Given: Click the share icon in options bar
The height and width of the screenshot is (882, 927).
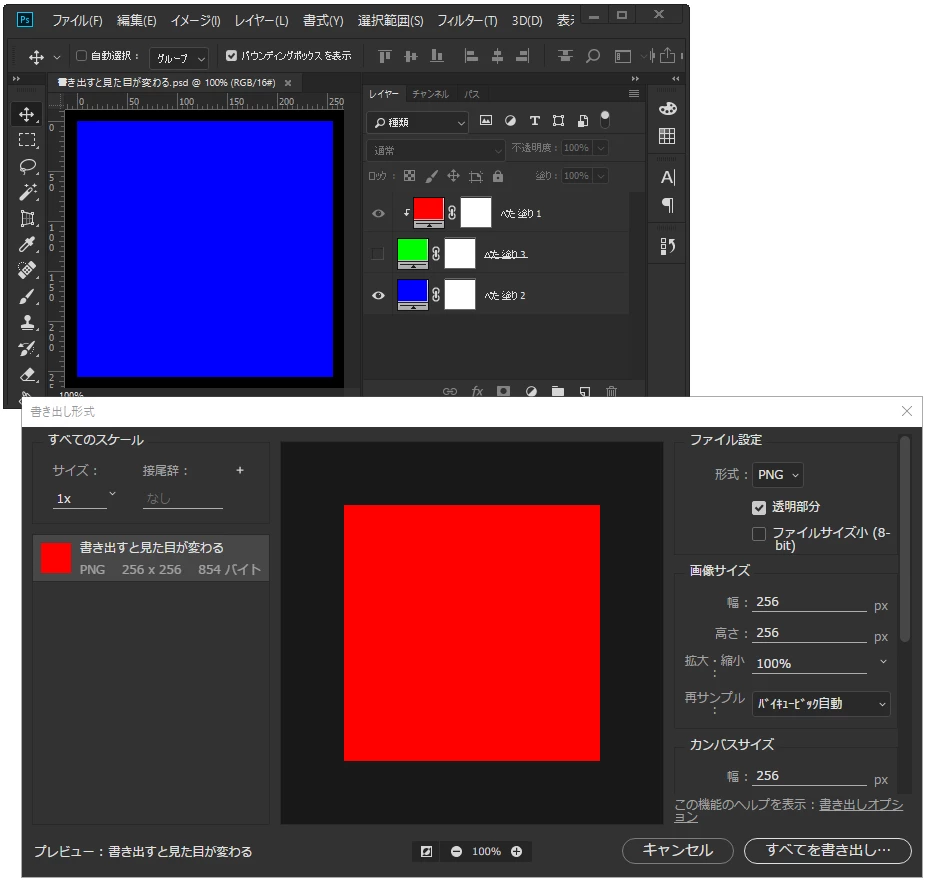Looking at the screenshot, I should coord(667,56).
